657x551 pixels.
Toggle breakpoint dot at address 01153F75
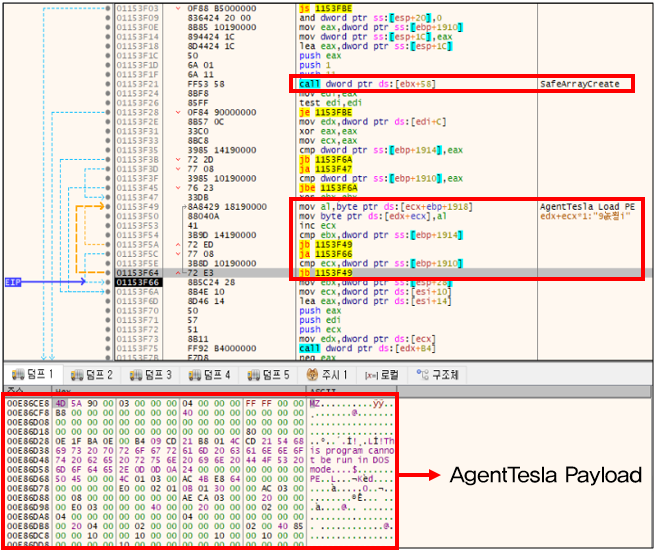click(108, 348)
